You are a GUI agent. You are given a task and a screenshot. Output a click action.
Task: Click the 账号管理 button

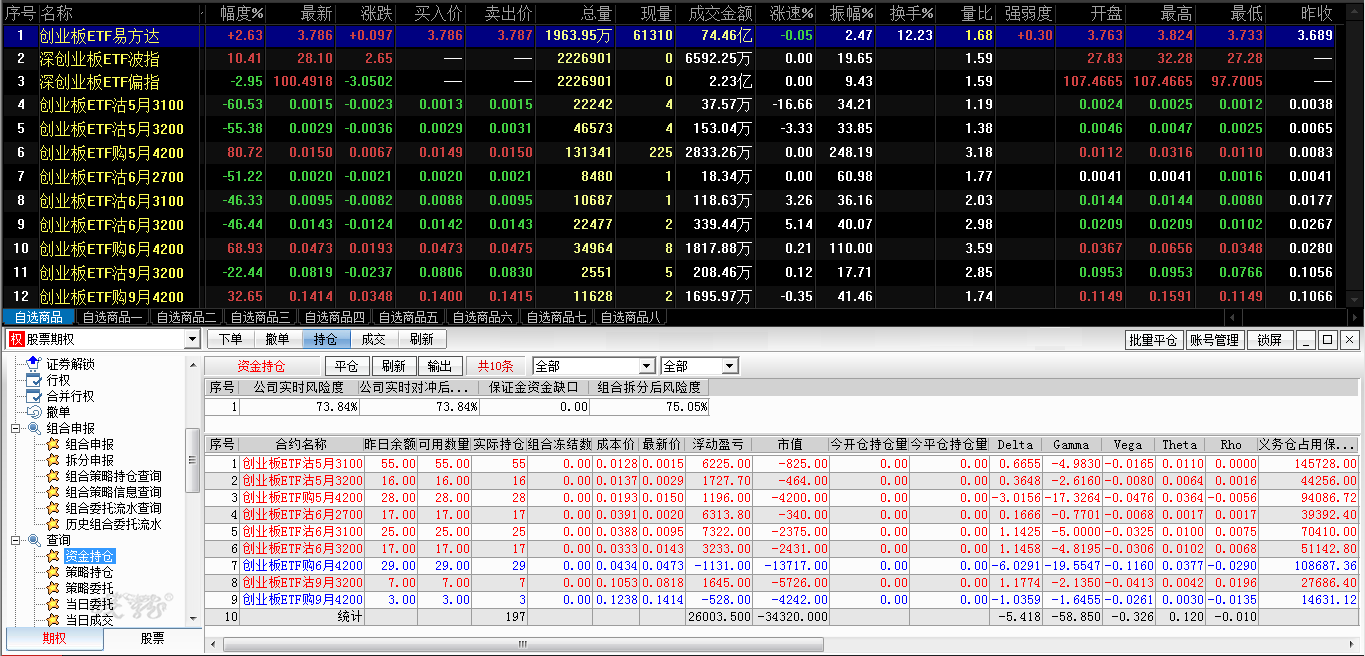(1214, 340)
